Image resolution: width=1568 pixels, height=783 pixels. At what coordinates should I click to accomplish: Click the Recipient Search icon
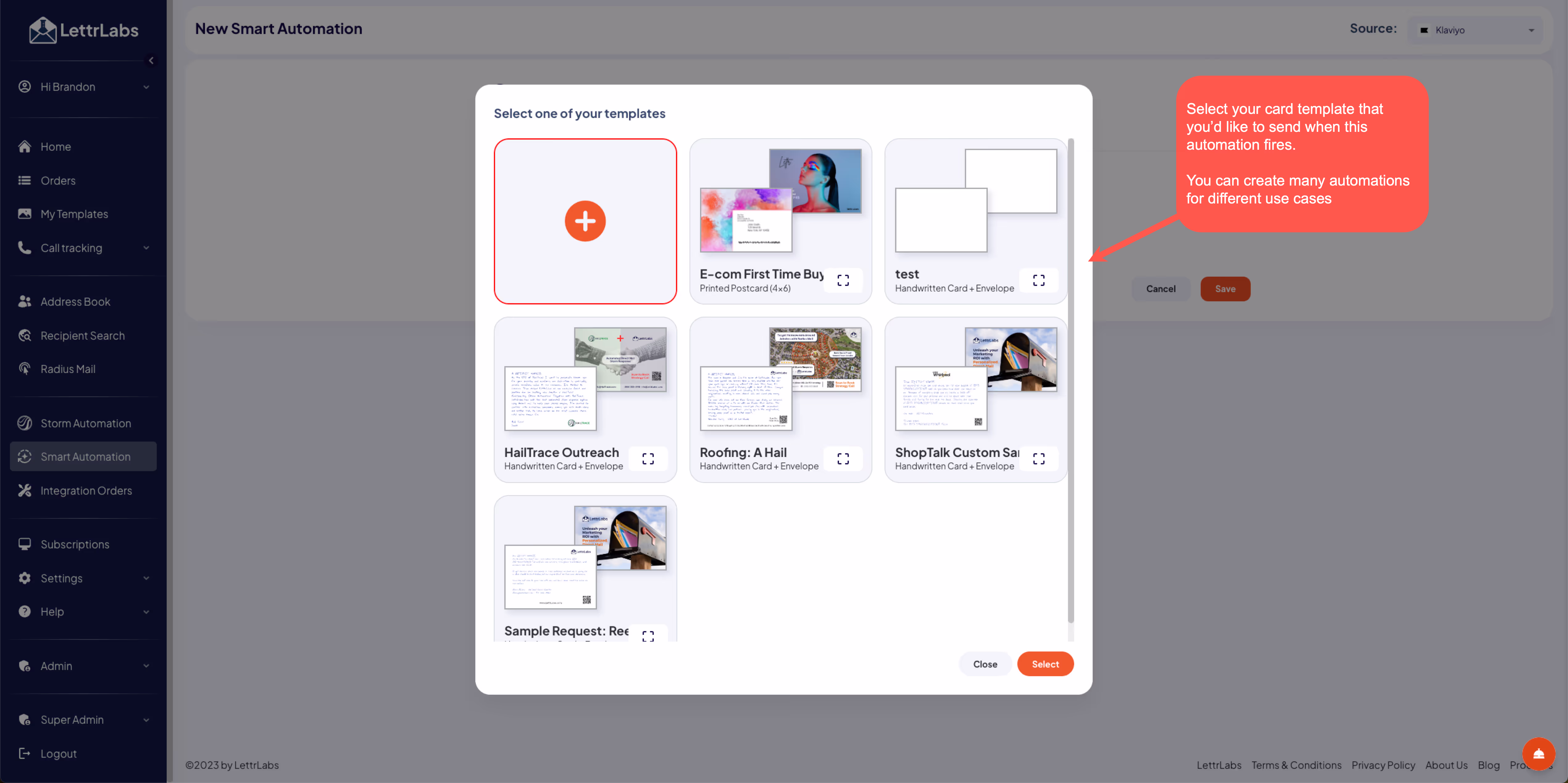pyautogui.click(x=24, y=336)
